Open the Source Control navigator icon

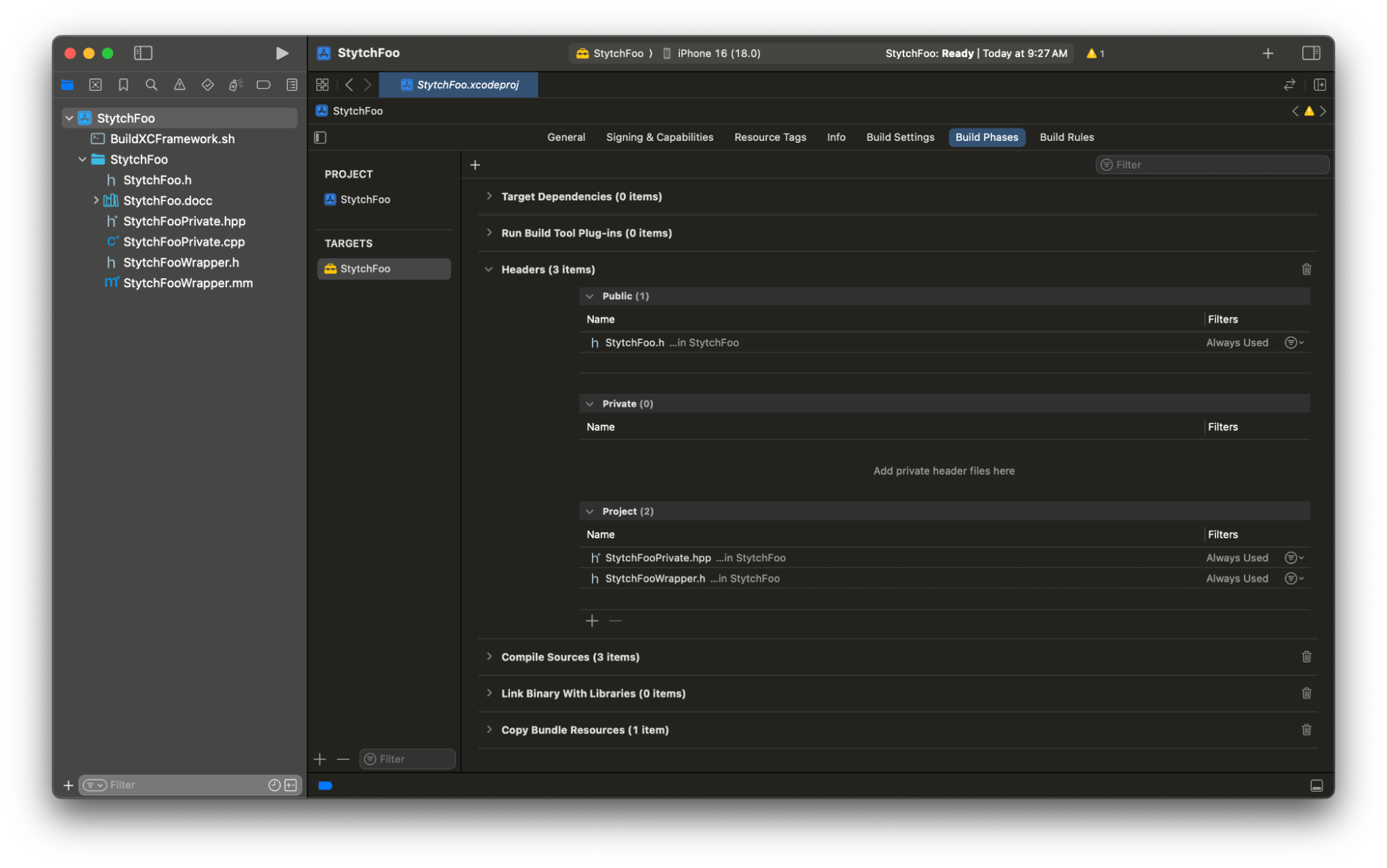[x=96, y=85]
